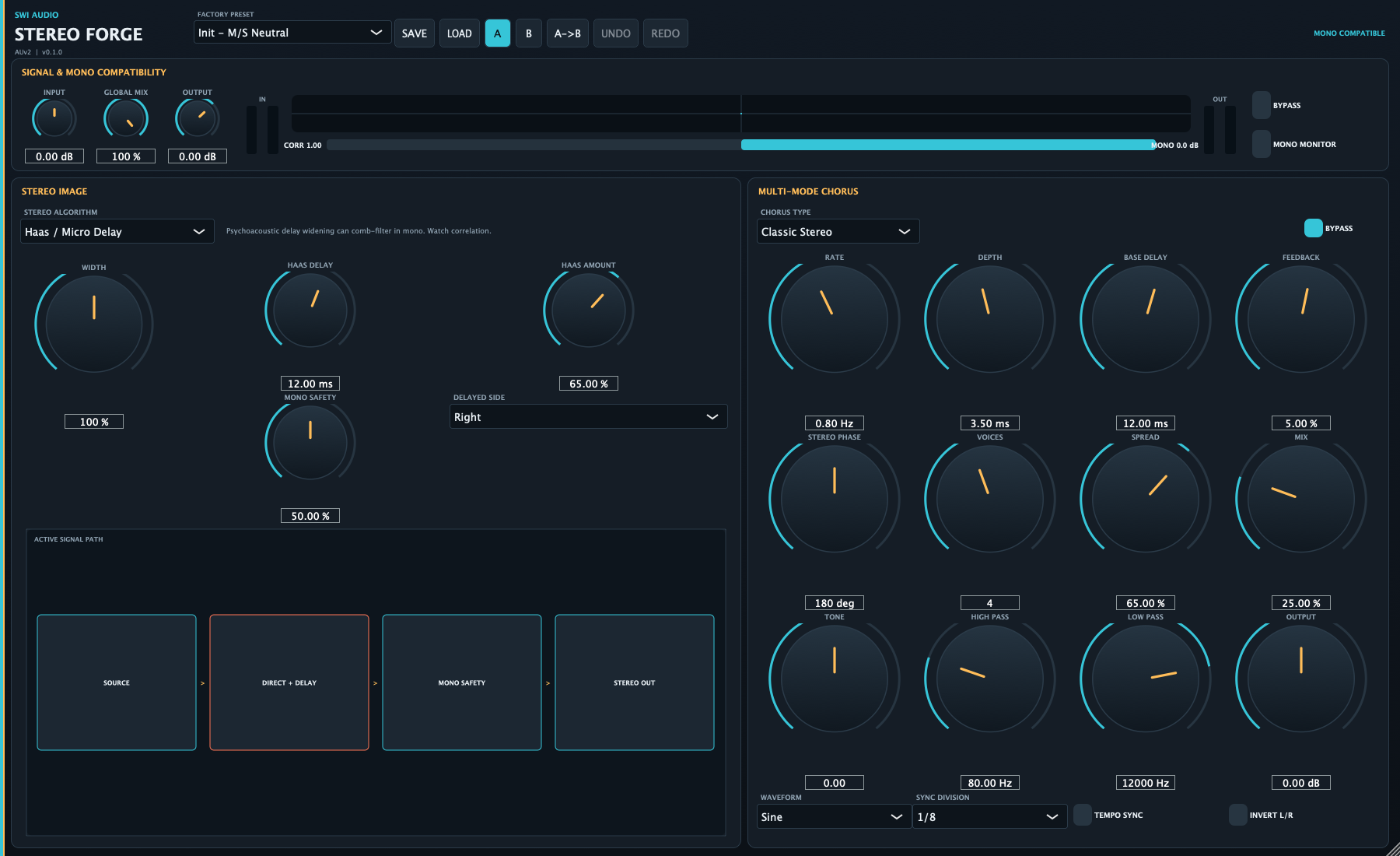Click the Rate value 0.80 Hz
Image resolution: width=1400 pixels, height=856 pixels.
click(x=835, y=423)
